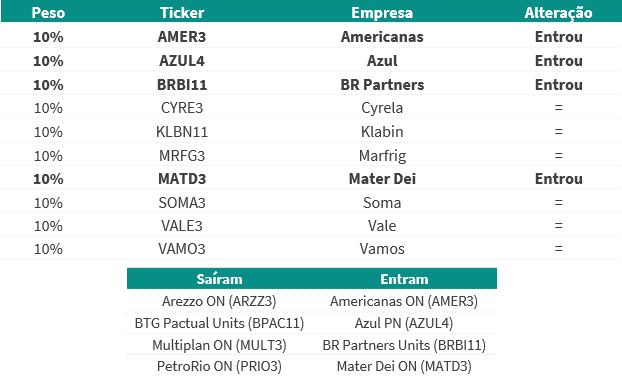
Task: Select the Mater Dei company cell
Action: (382, 179)
